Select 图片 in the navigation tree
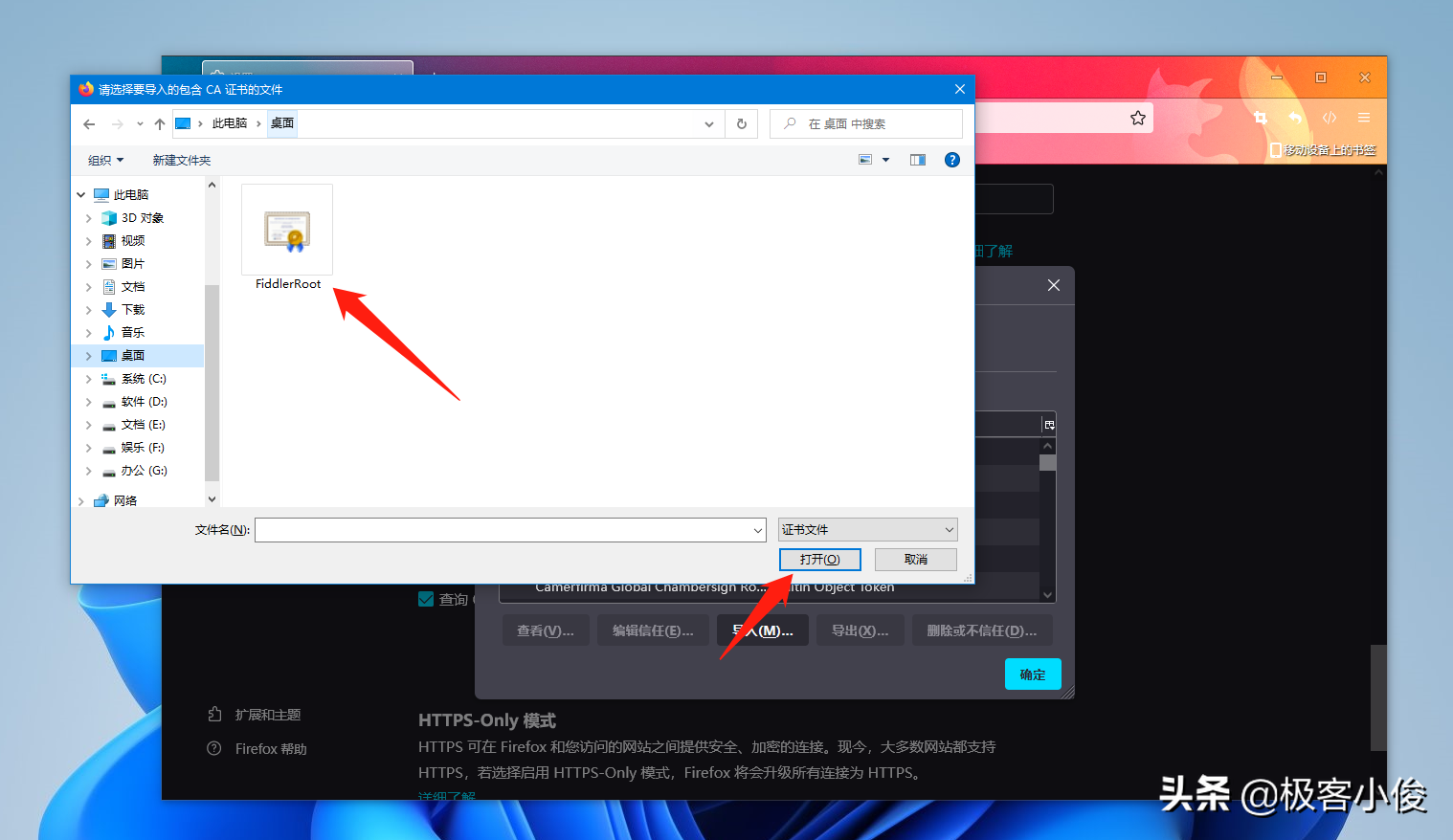The image size is (1453, 840). click(x=133, y=264)
